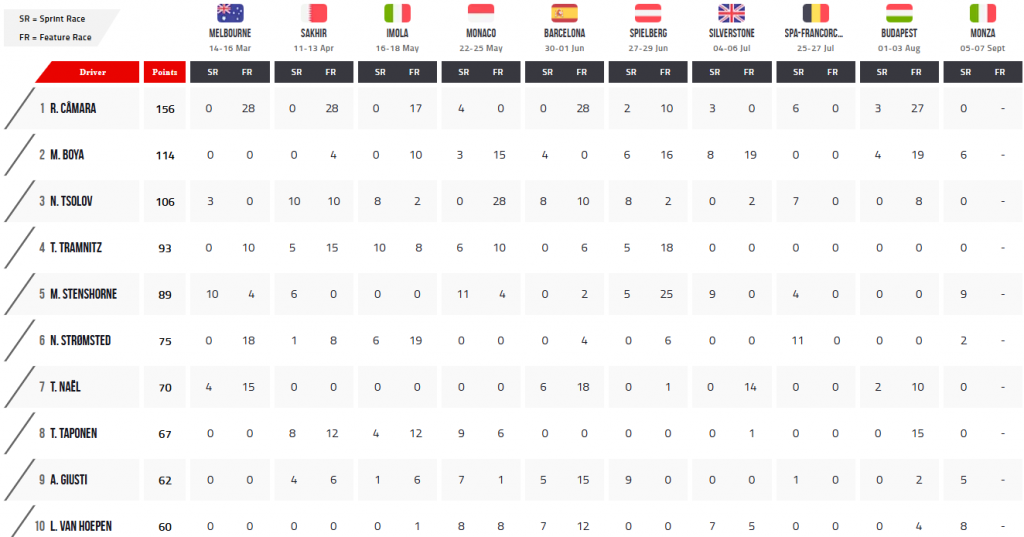The height and width of the screenshot is (537, 1024).
Task: Open driver N. Tsolov's entry
Action: (x=71, y=201)
